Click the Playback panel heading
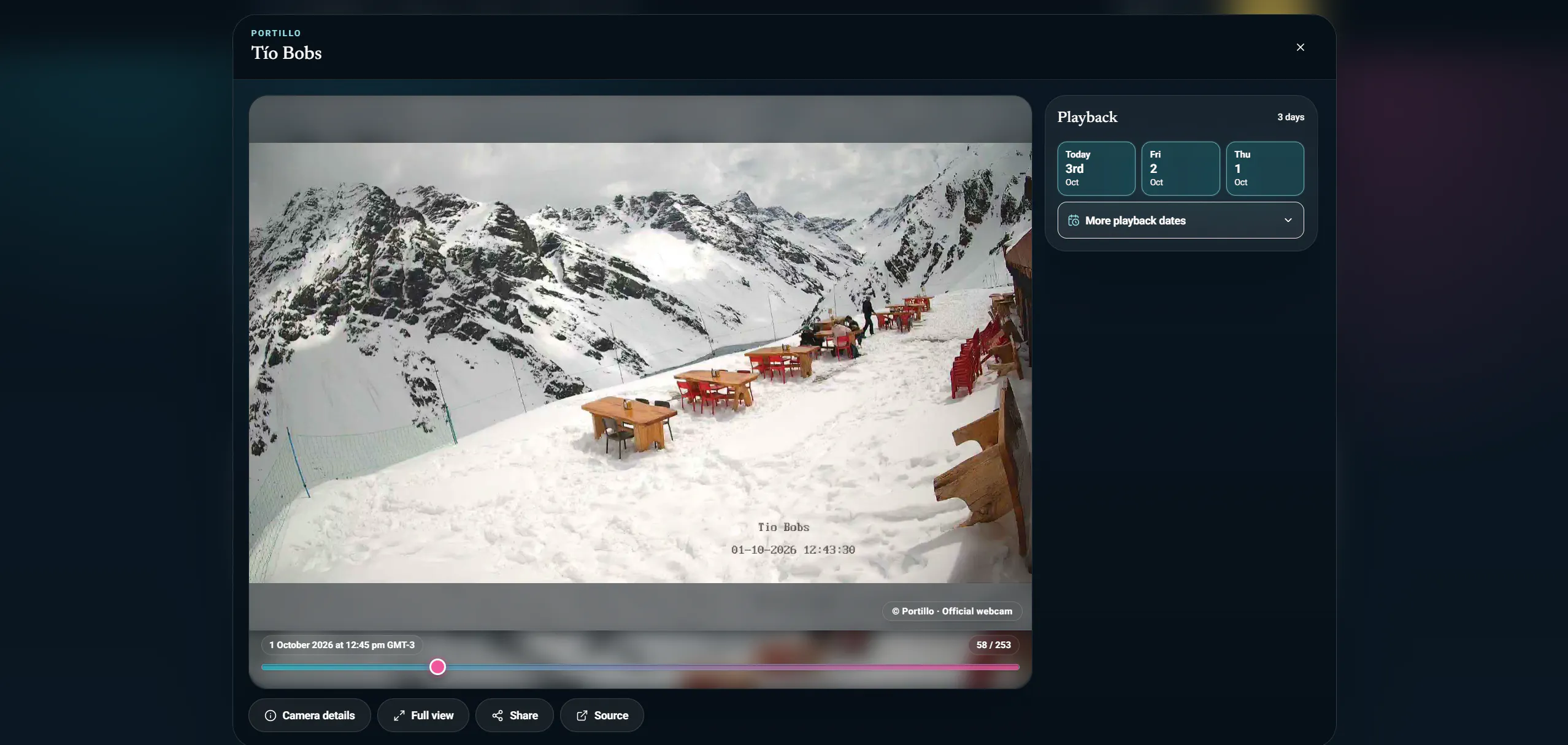1568x745 pixels. coord(1087,117)
